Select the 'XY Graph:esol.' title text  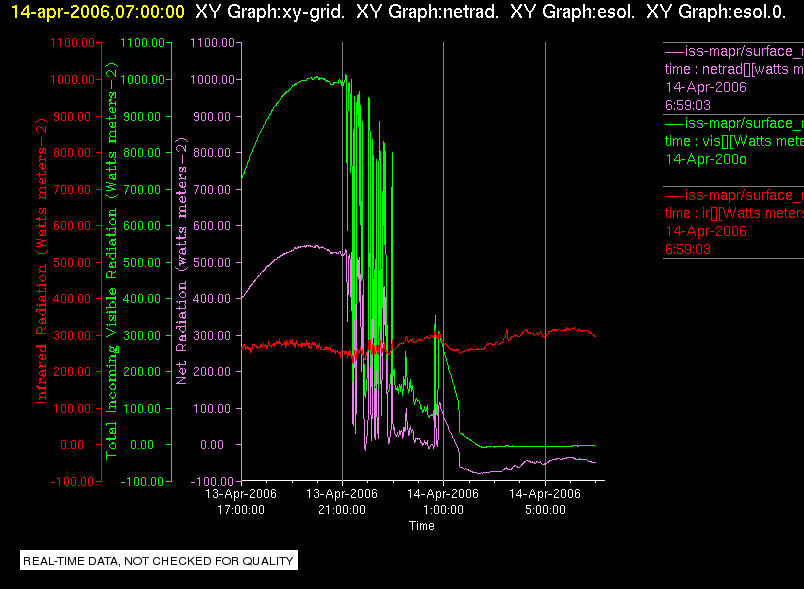(x=573, y=11)
